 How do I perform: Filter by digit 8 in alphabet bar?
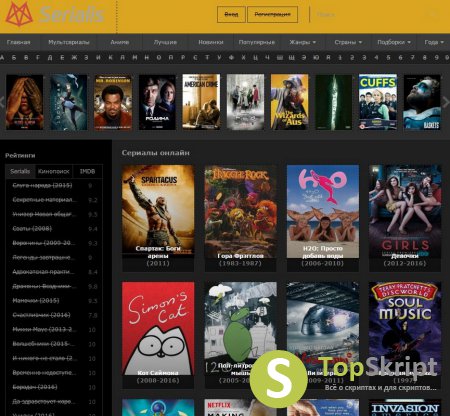[x=424, y=58]
